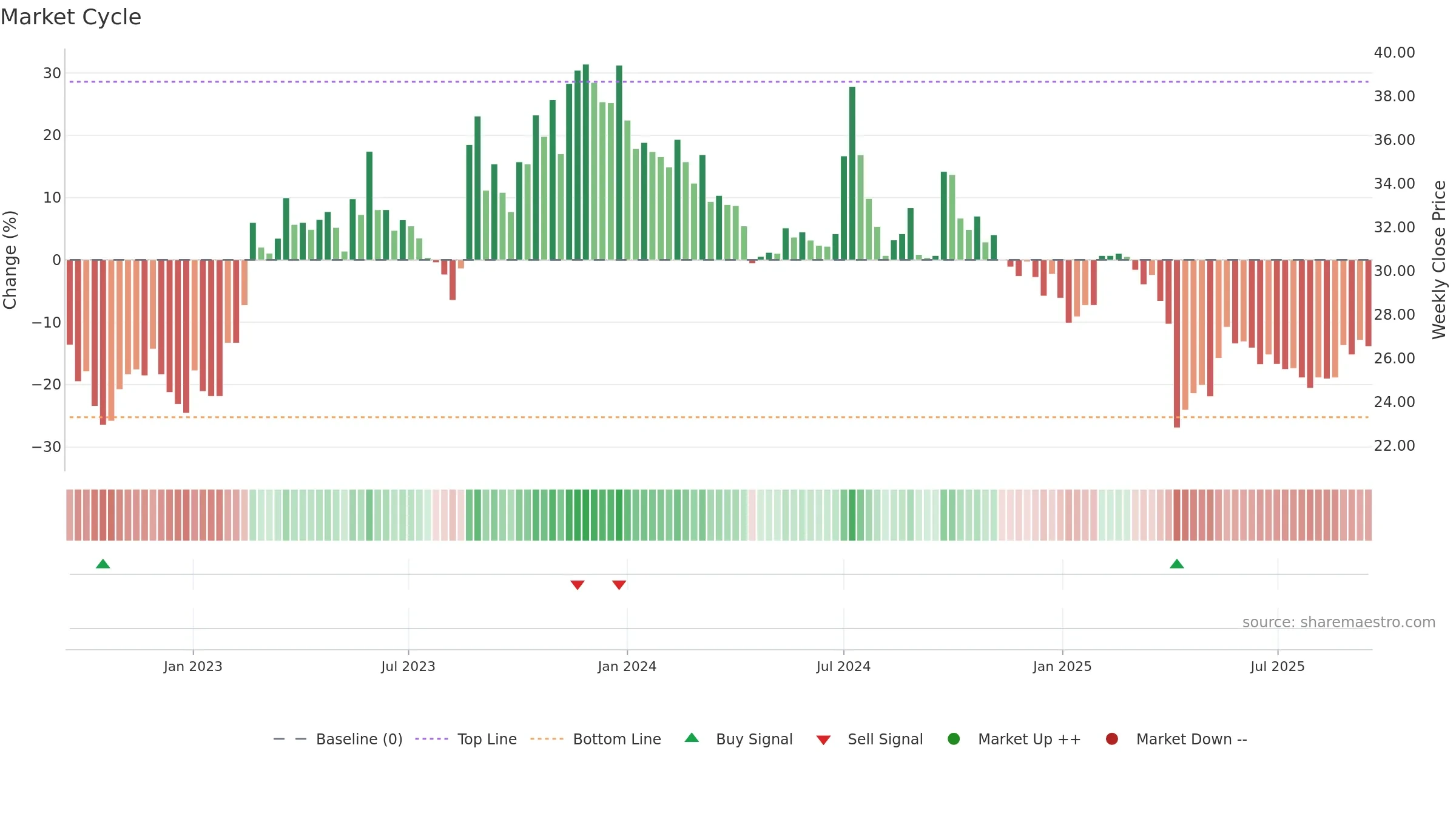Viewport: 1456px width, 819px height.
Task: Click the dark red Market Down circle in legend
Action: (1112, 739)
